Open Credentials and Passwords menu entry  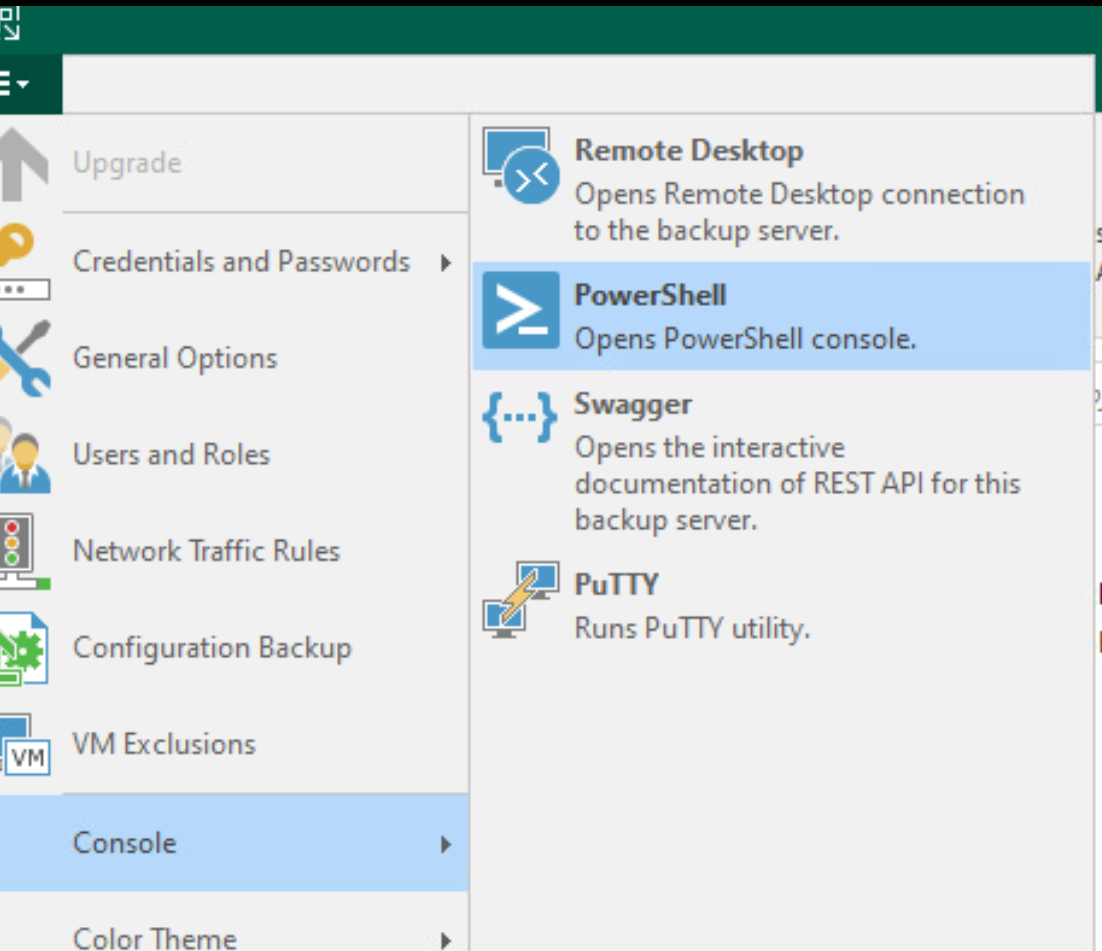234,261
